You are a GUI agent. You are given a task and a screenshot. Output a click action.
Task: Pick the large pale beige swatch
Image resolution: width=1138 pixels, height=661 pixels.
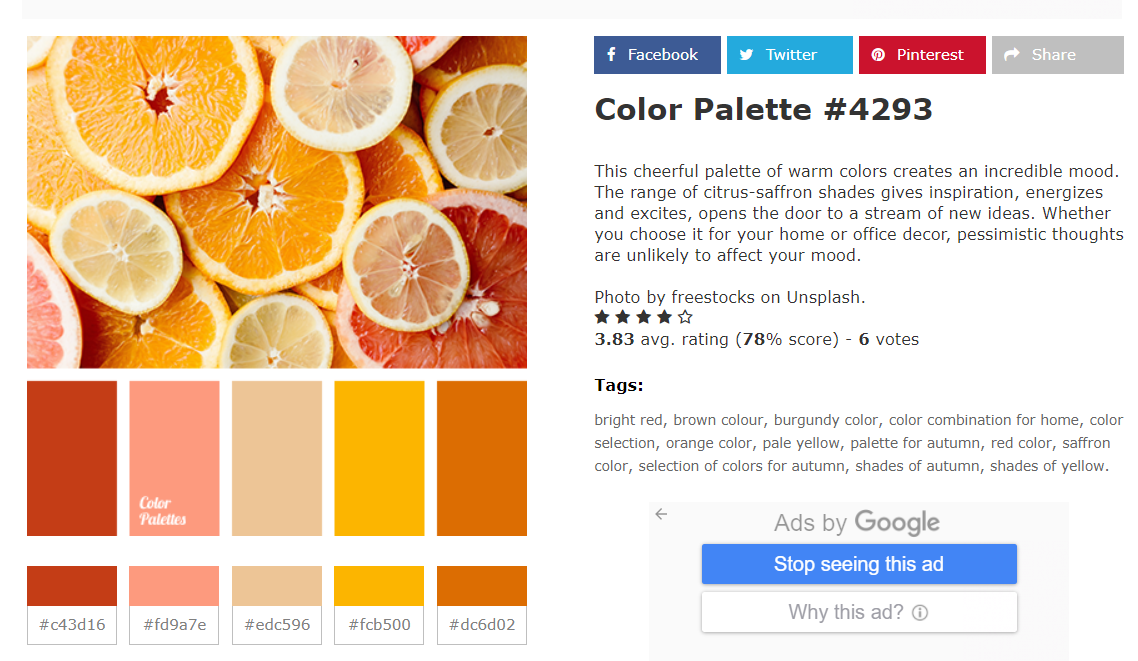click(x=277, y=458)
